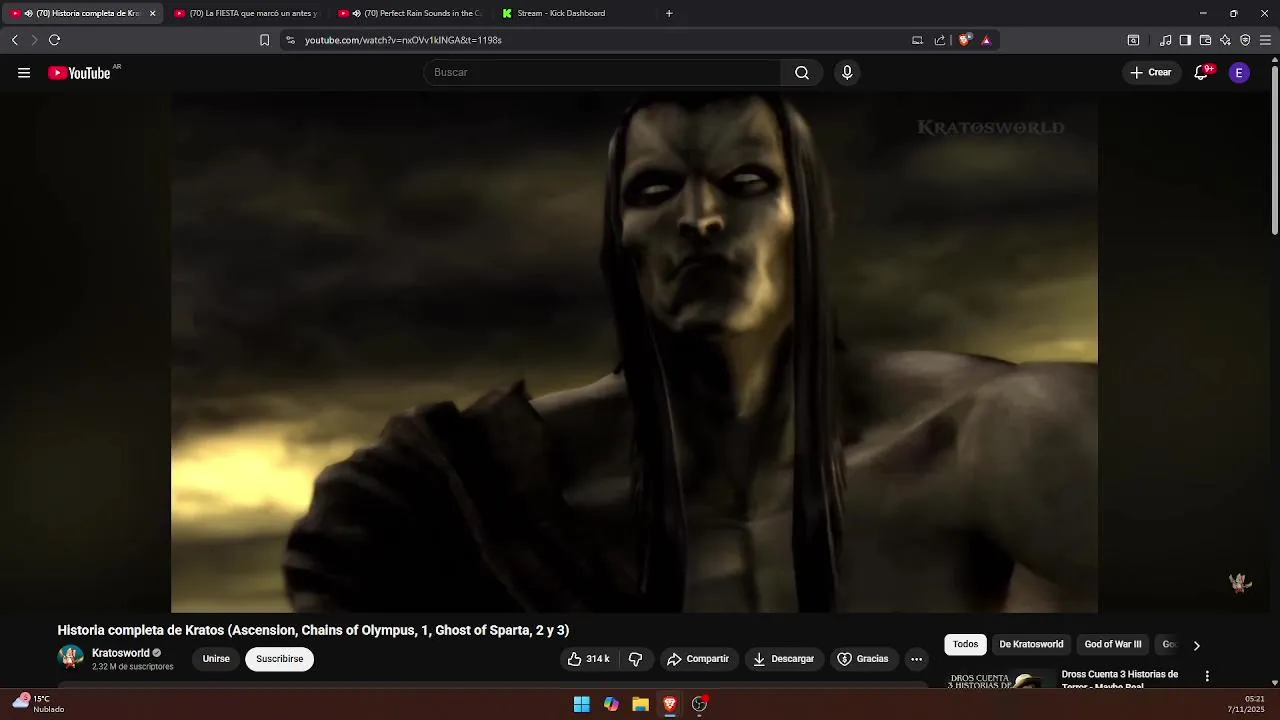
Task: Focus the Buscar search field
Action: (x=603, y=73)
